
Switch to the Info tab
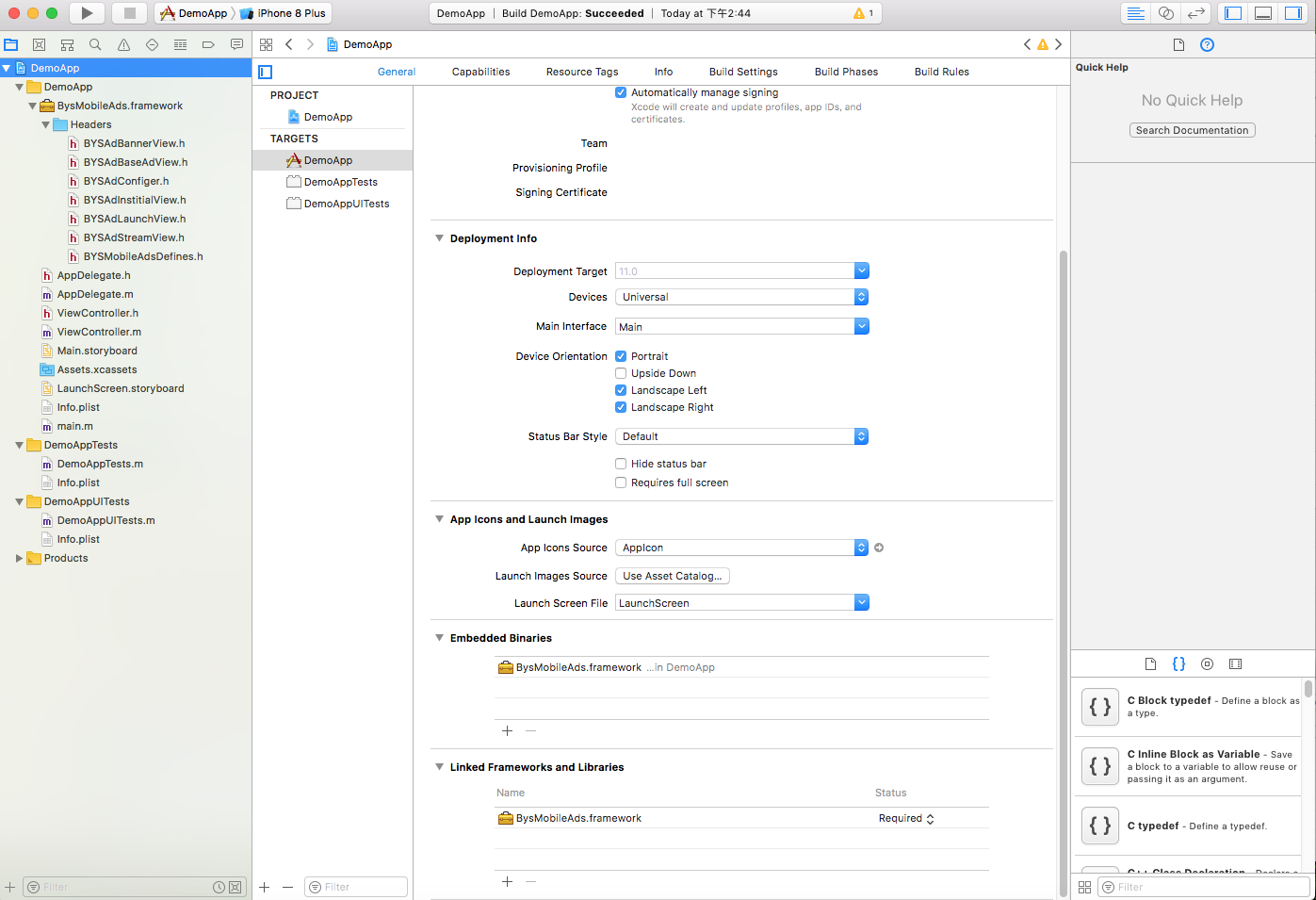coord(663,72)
